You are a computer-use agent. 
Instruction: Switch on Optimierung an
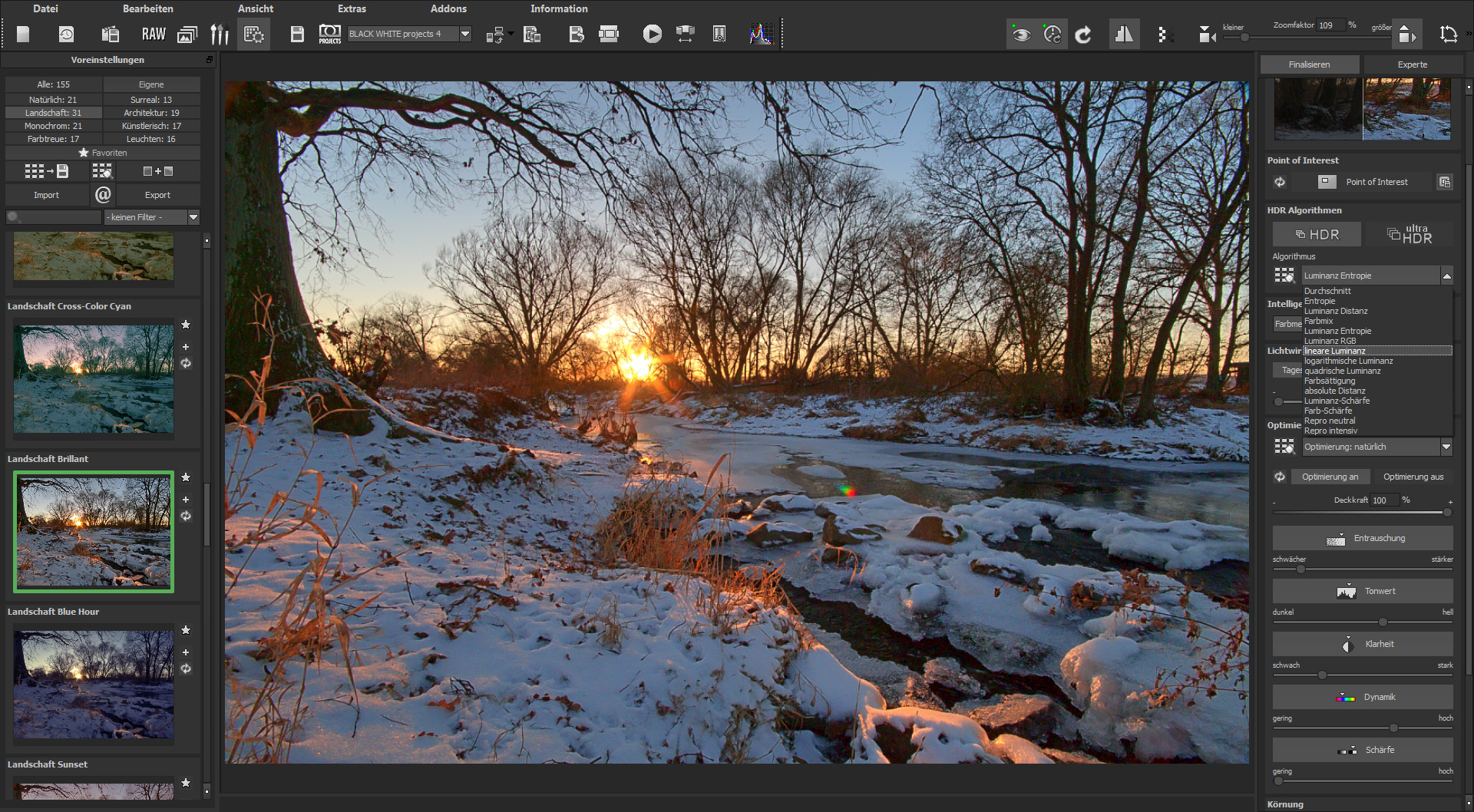[x=1330, y=477]
